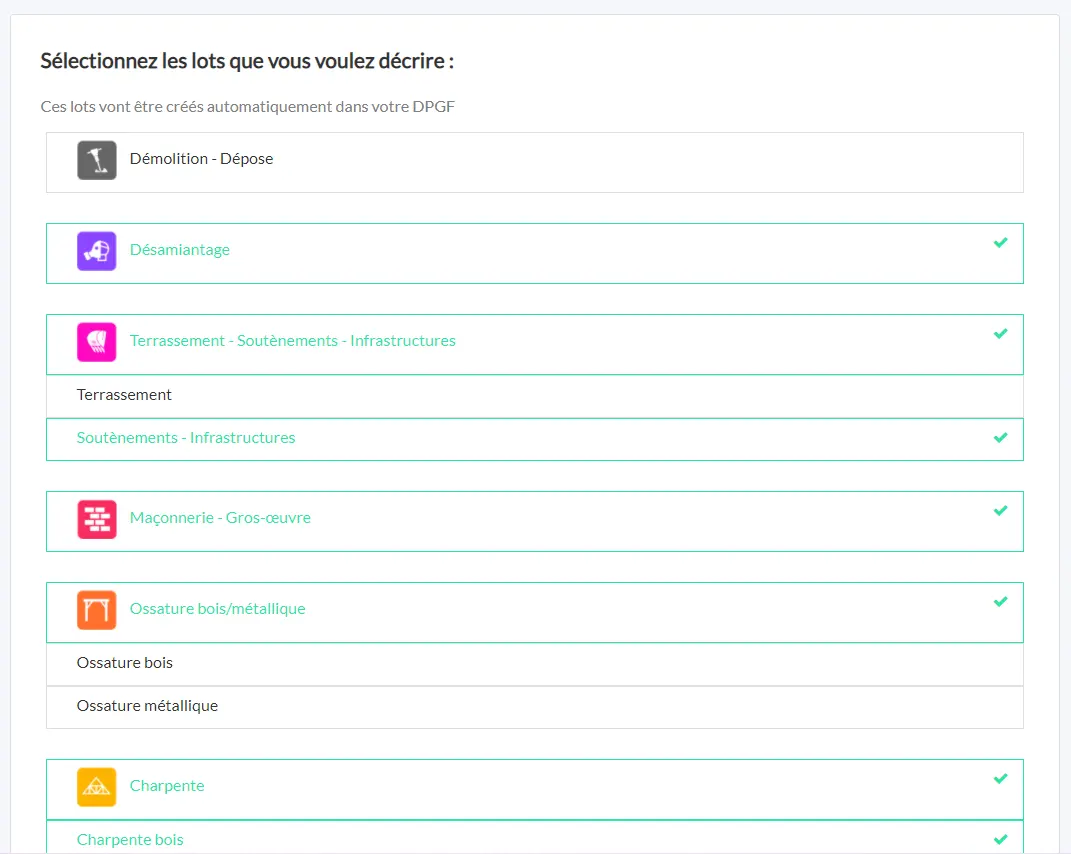Click the Soutènements - Infrastructures sub-lot label
Image resolution: width=1071 pixels, height=854 pixels.
click(186, 438)
